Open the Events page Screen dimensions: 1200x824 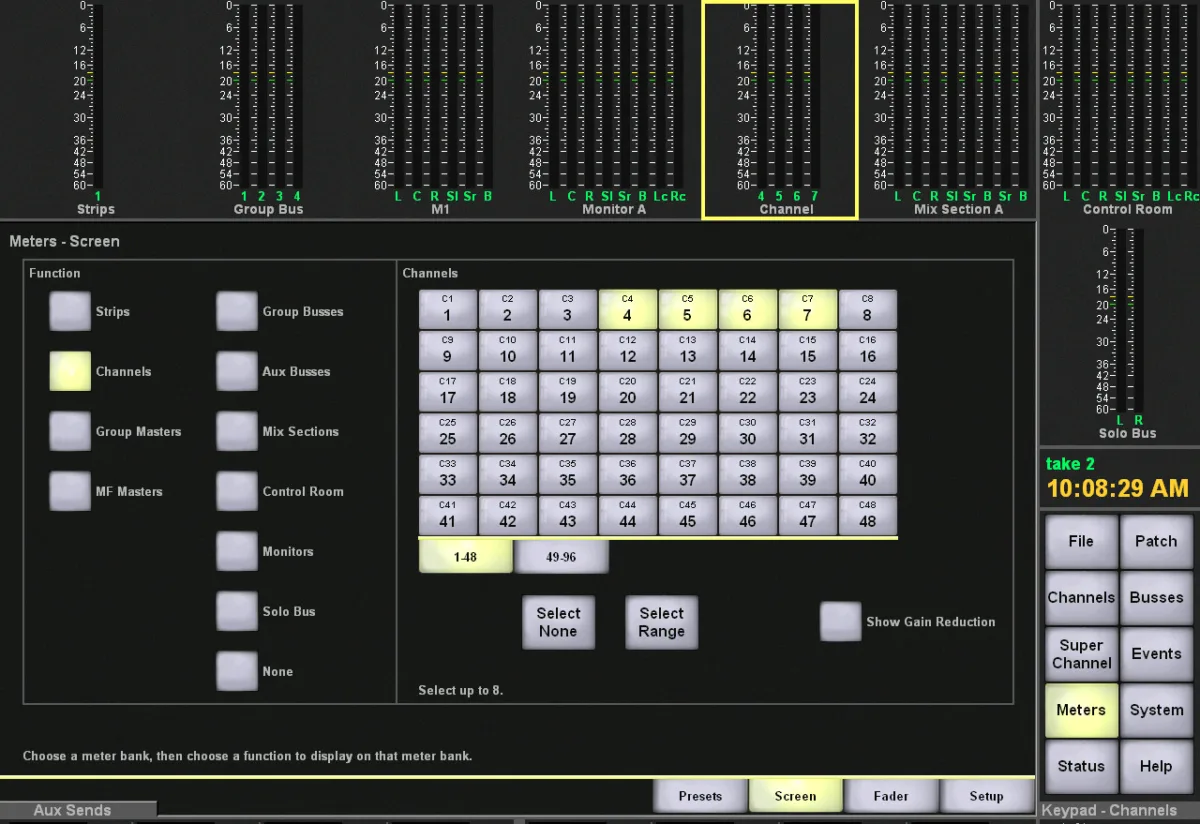coord(1156,654)
